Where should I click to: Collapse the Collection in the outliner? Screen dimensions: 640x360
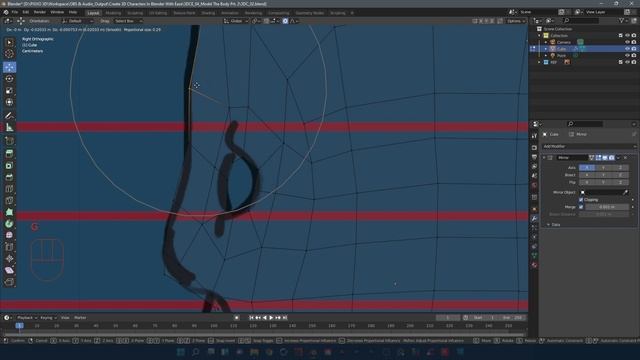pos(540,36)
